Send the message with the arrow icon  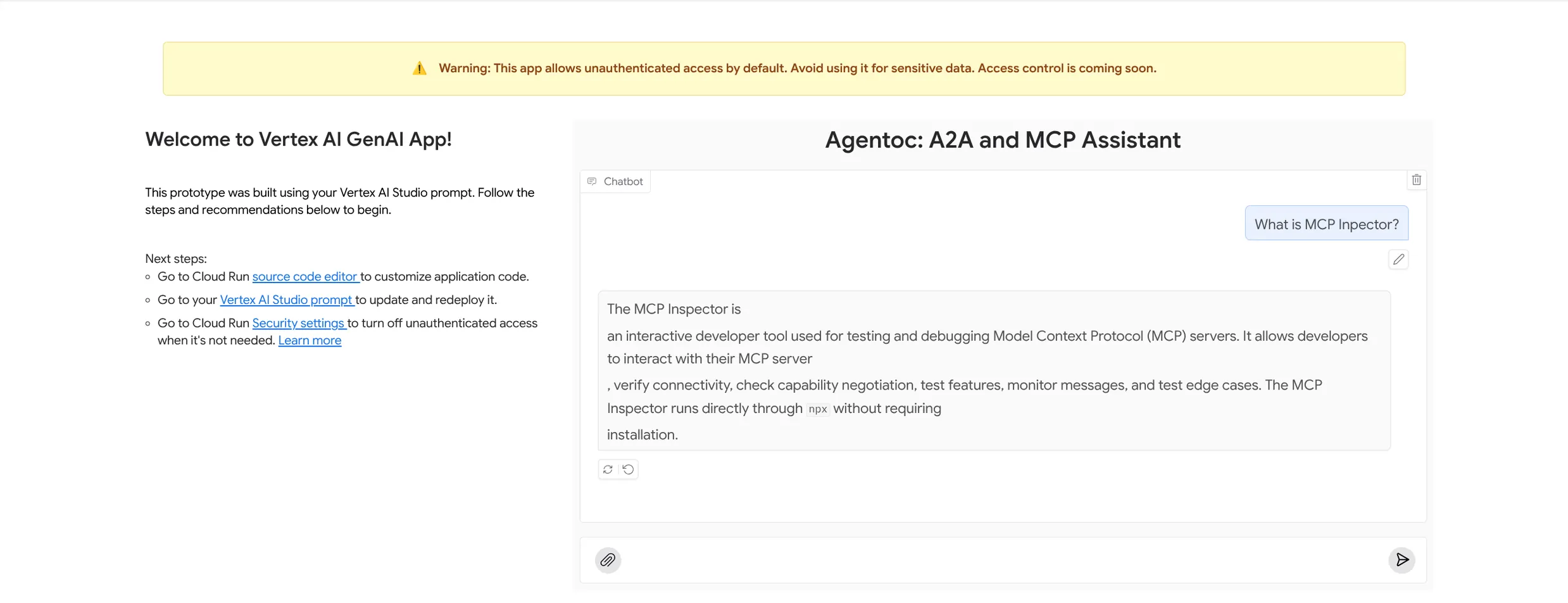point(1402,560)
